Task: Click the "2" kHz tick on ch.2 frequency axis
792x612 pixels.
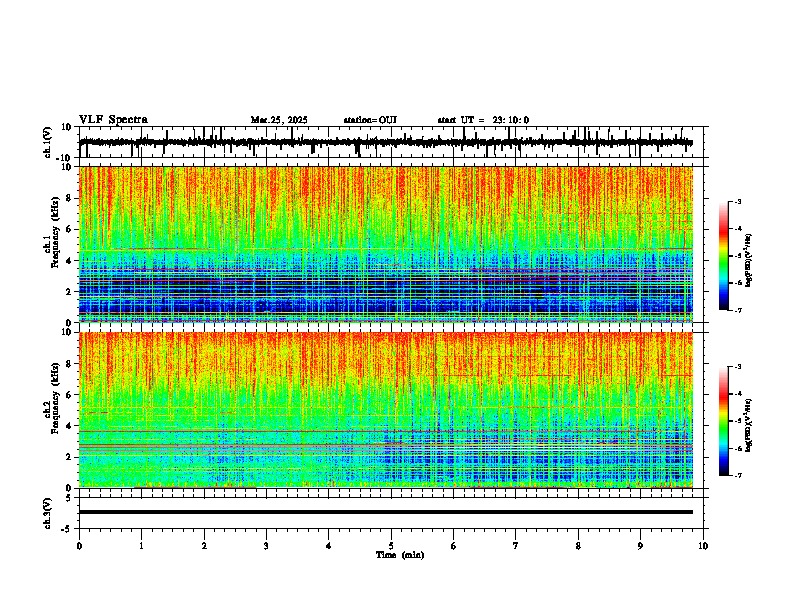Action: [x=69, y=457]
